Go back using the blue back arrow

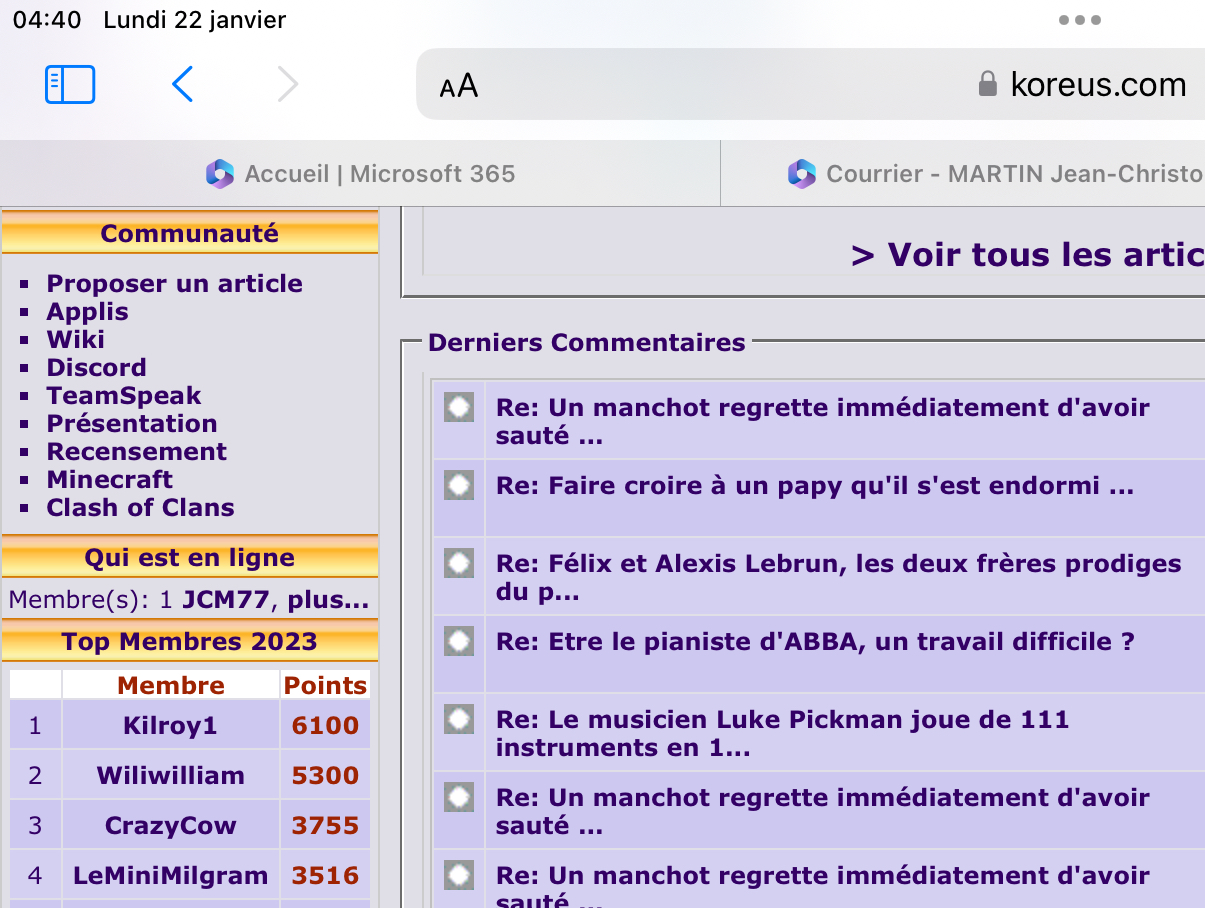[182, 85]
